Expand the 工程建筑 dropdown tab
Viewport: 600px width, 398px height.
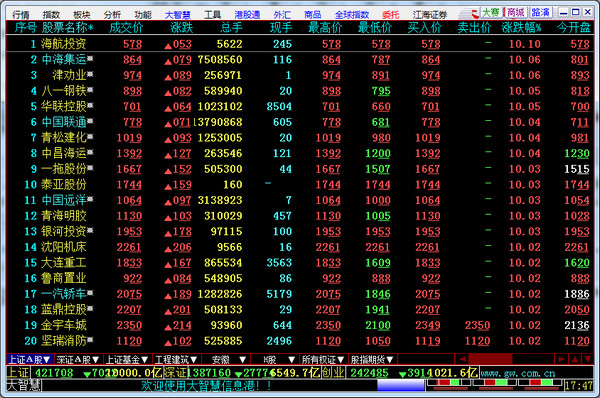(x=176, y=359)
